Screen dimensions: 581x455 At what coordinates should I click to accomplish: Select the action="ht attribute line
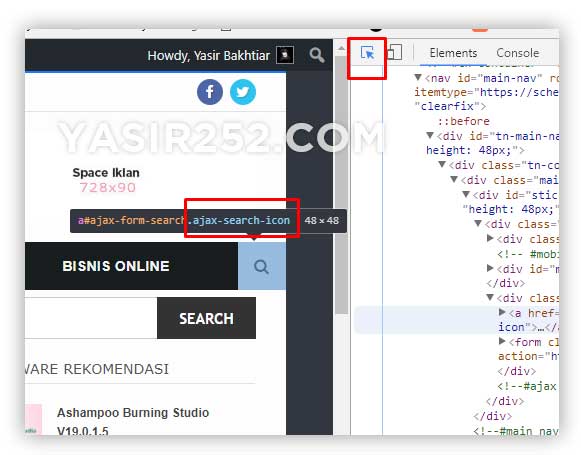coord(528,356)
